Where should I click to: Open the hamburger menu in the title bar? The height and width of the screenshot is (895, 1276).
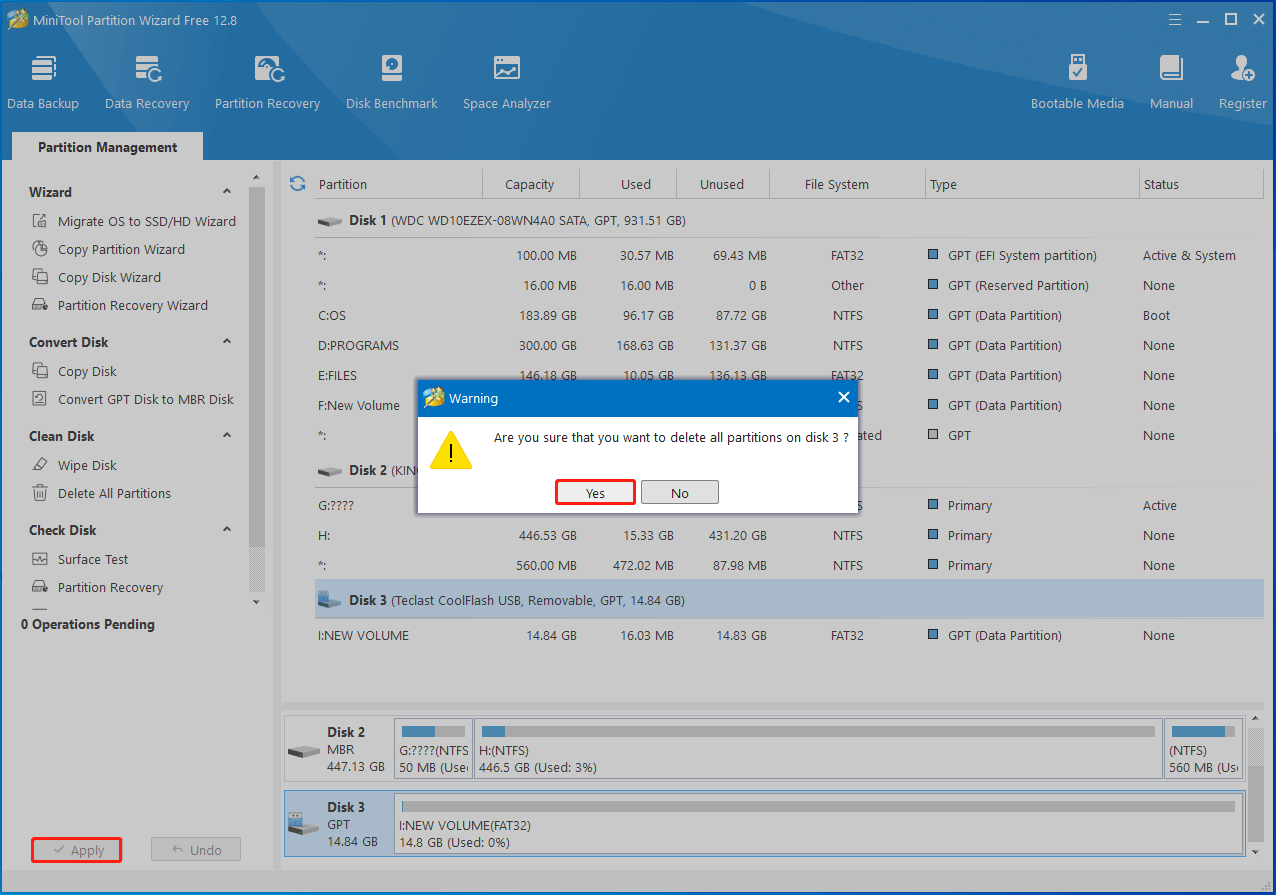point(1174,19)
